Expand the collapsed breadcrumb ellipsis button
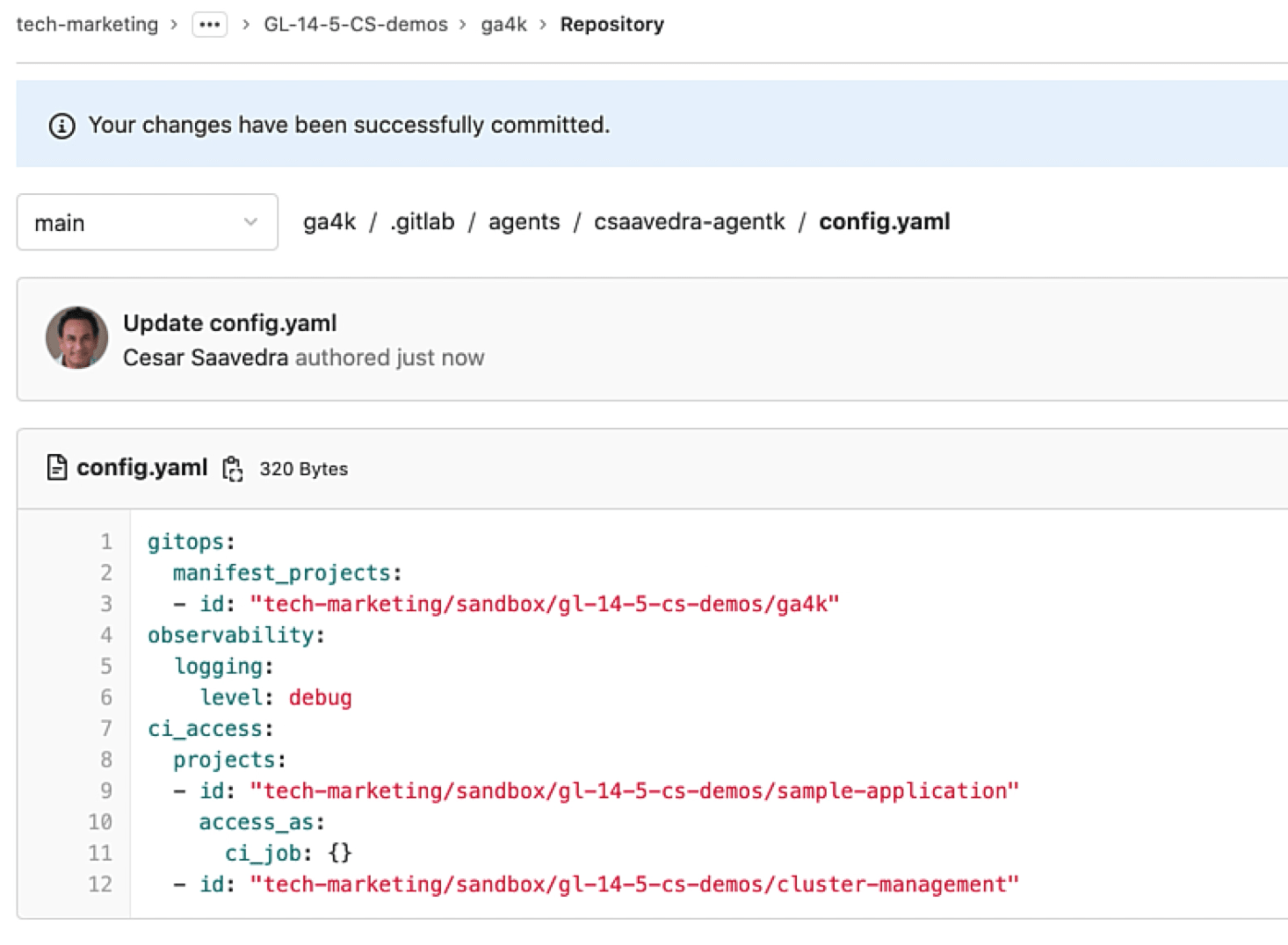The width and height of the screenshot is (1288, 945). point(210,25)
